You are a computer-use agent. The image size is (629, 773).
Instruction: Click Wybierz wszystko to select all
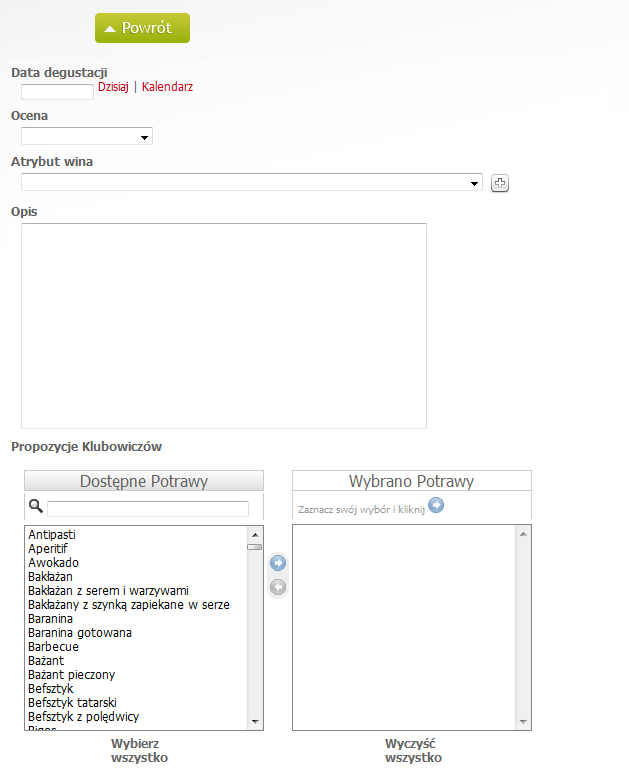[136, 750]
